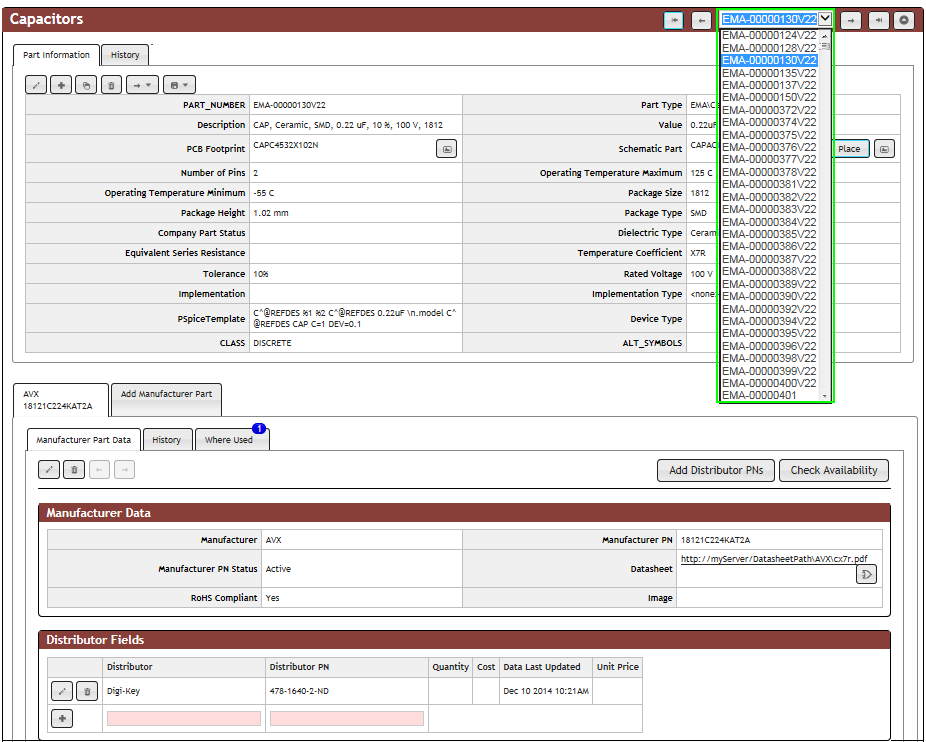Select EMA-00000150V22 from the part list
The height and width of the screenshot is (742, 926).
[x=769, y=97]
